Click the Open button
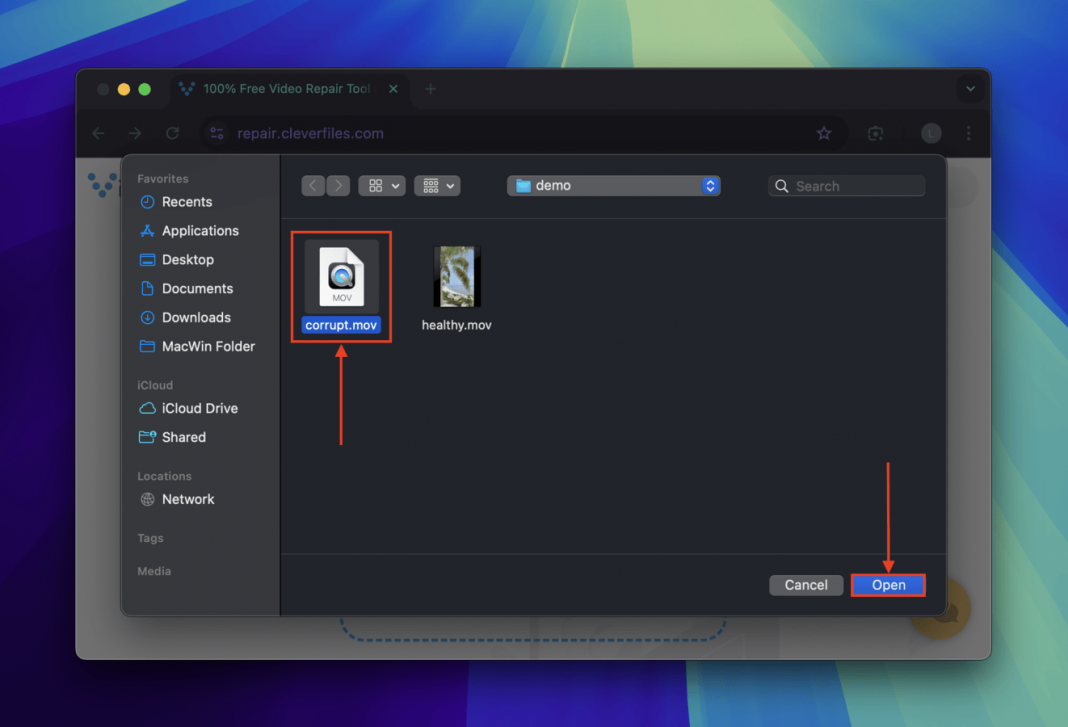1068x727 pixels. 888,585
